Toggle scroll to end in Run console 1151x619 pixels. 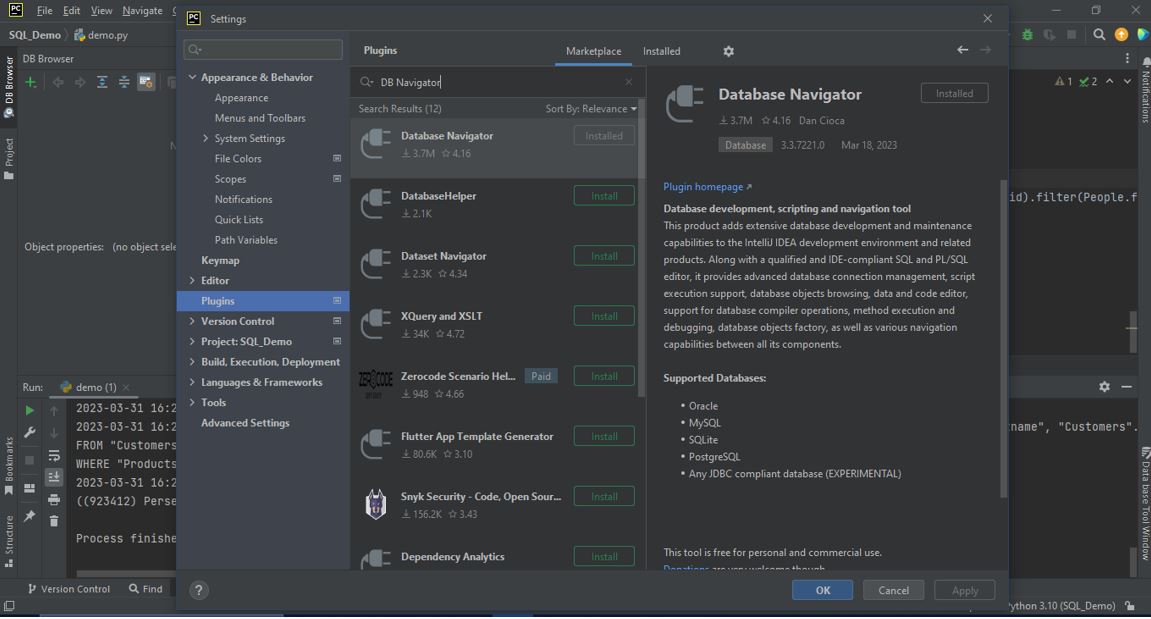click(54, 477)
